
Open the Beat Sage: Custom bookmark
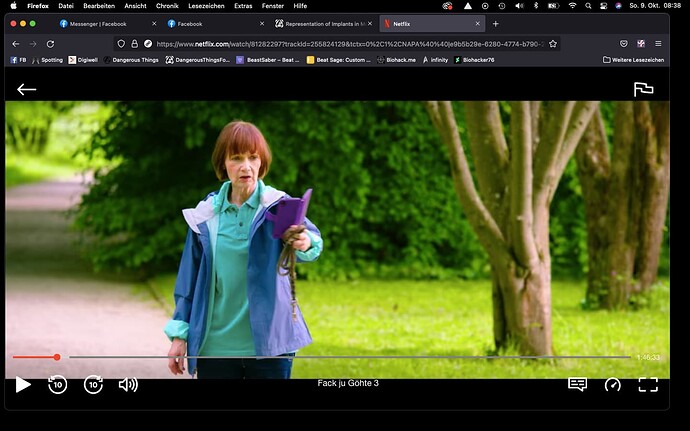338,60
